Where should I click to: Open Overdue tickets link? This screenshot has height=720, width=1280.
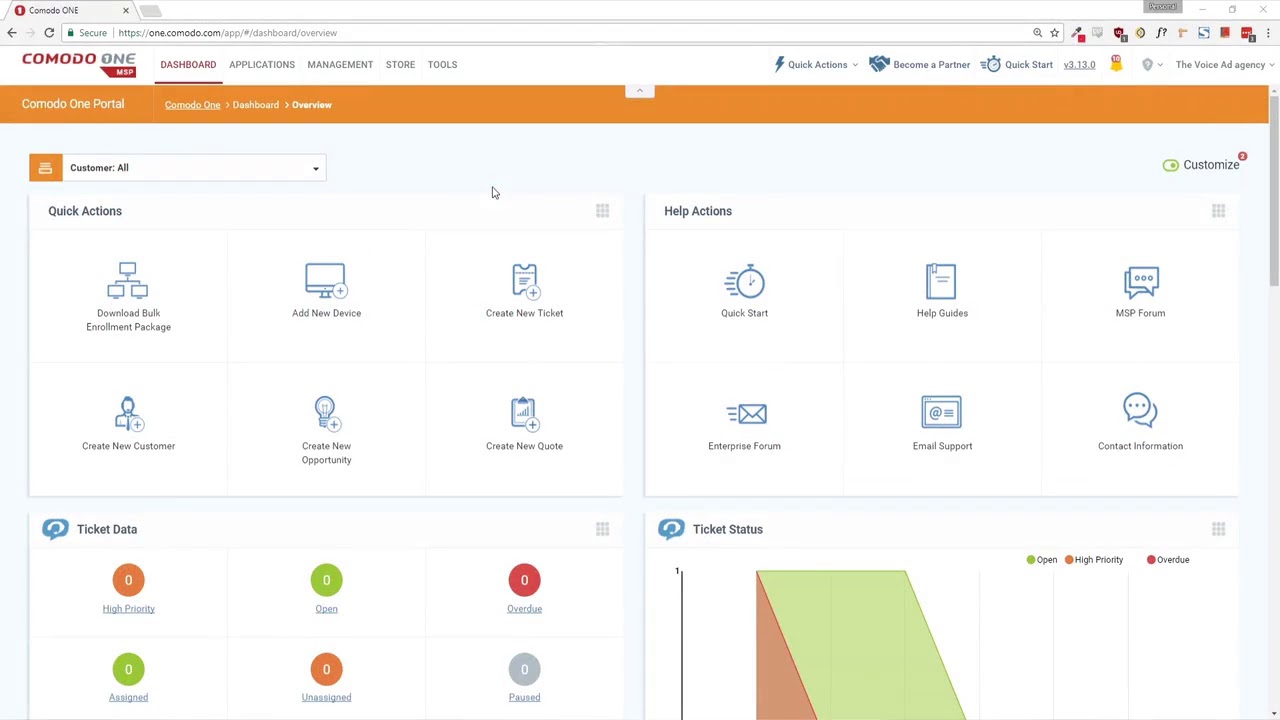pos(524,609)
